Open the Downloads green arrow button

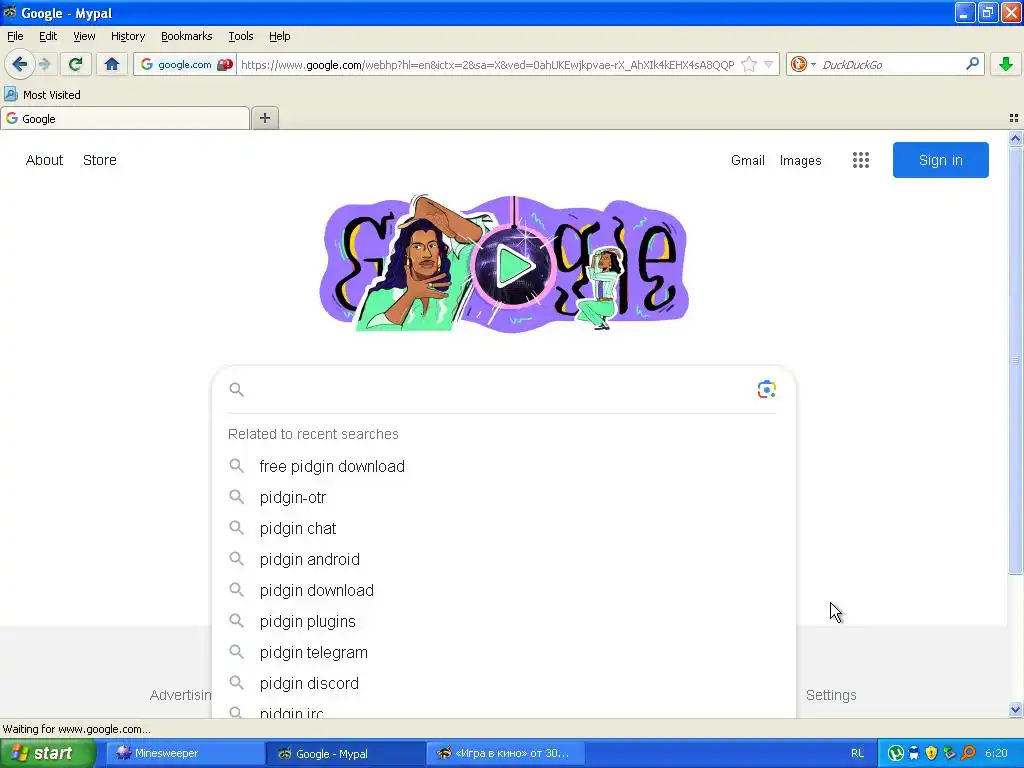click(1006, 64)
